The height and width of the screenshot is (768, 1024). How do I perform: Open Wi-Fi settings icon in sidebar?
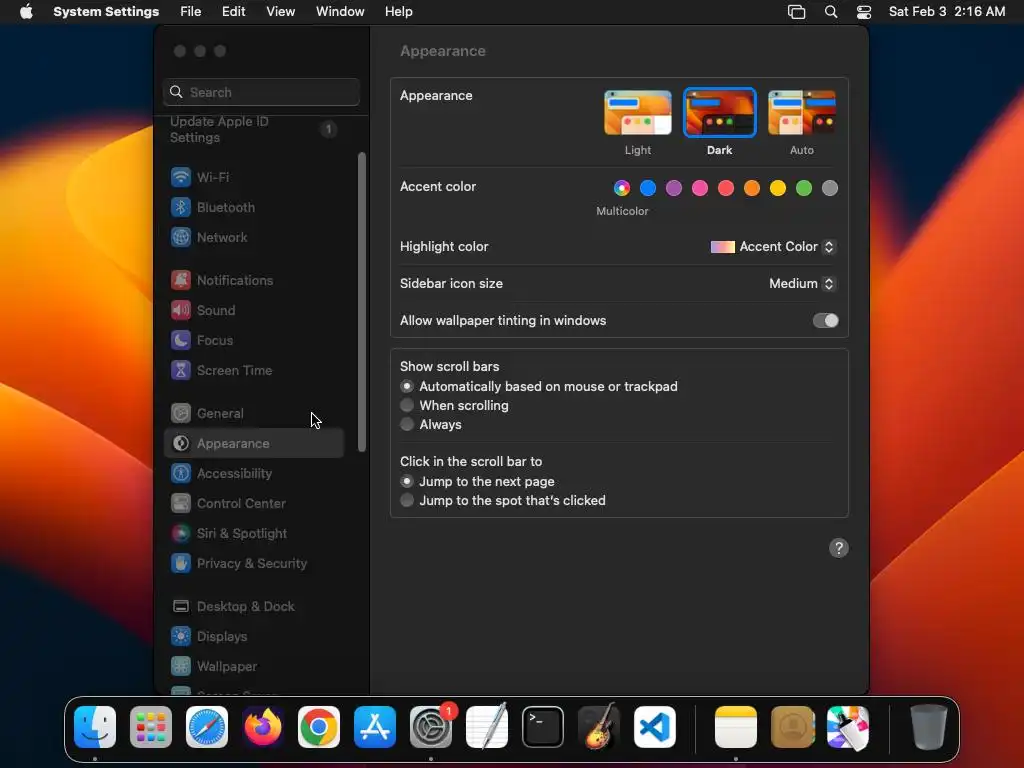pos(181,177)
